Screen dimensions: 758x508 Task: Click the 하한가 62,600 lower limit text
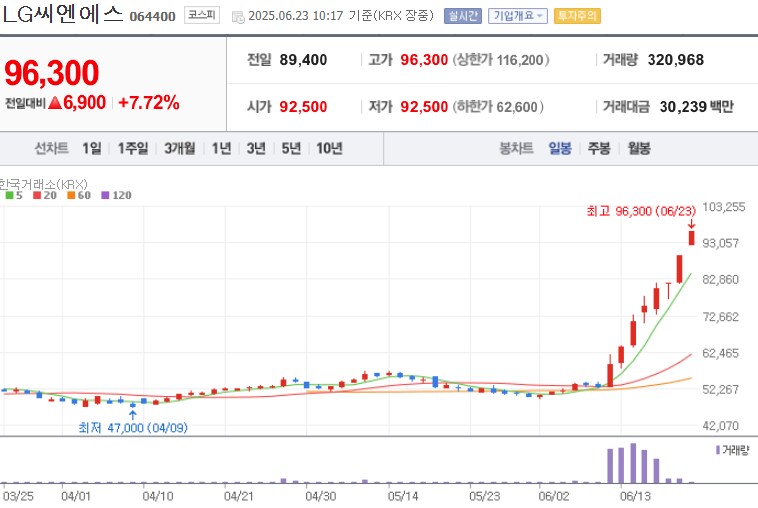coord(498,107)
